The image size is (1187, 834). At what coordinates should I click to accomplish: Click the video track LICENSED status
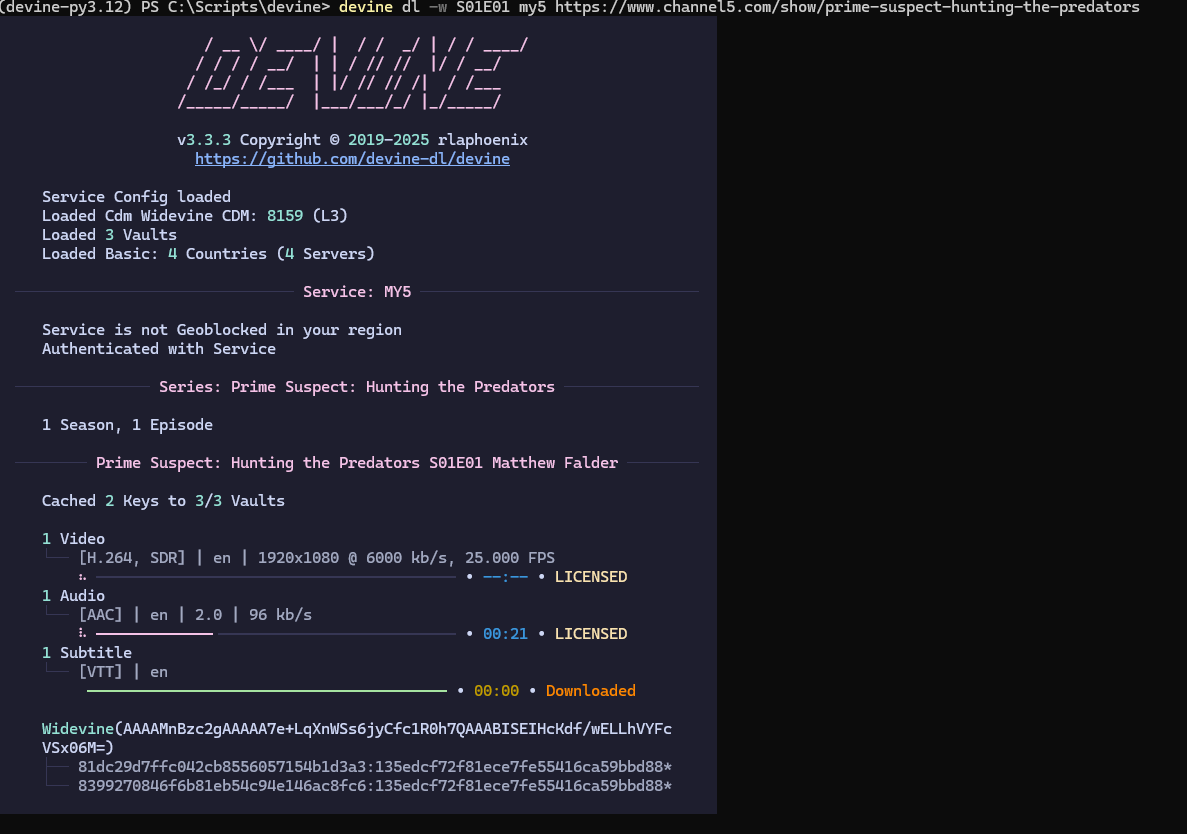[591, 577]
